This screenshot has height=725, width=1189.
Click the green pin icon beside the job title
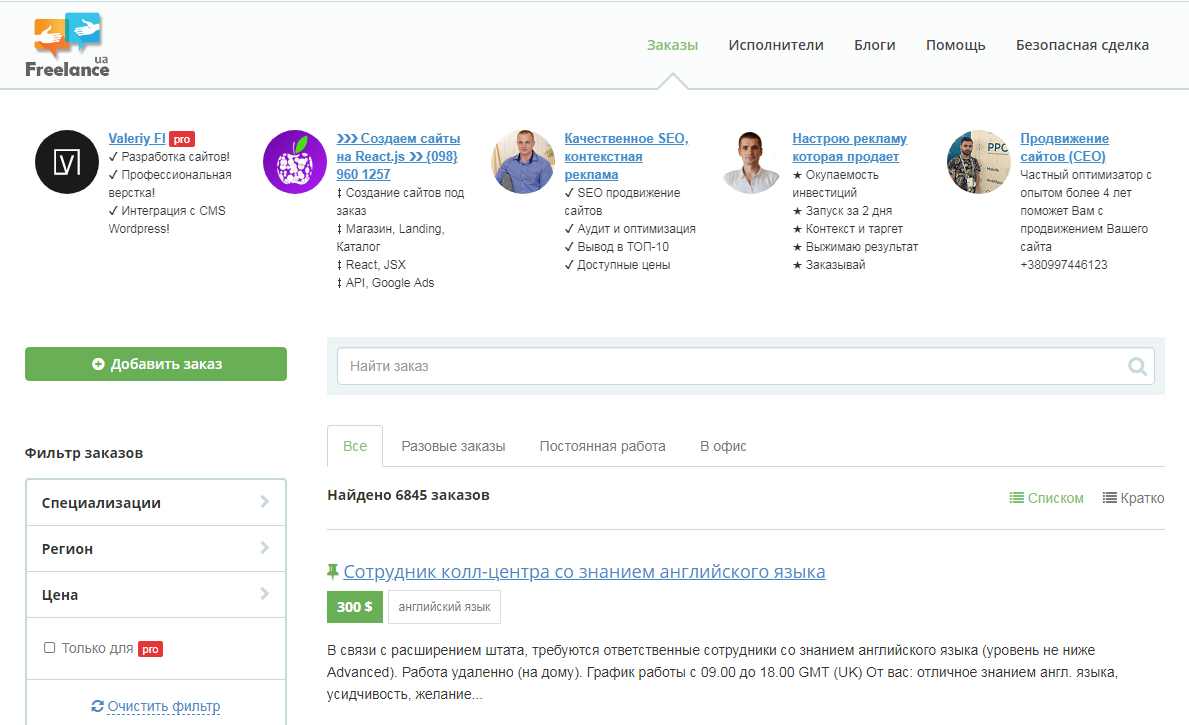(332, 572)
